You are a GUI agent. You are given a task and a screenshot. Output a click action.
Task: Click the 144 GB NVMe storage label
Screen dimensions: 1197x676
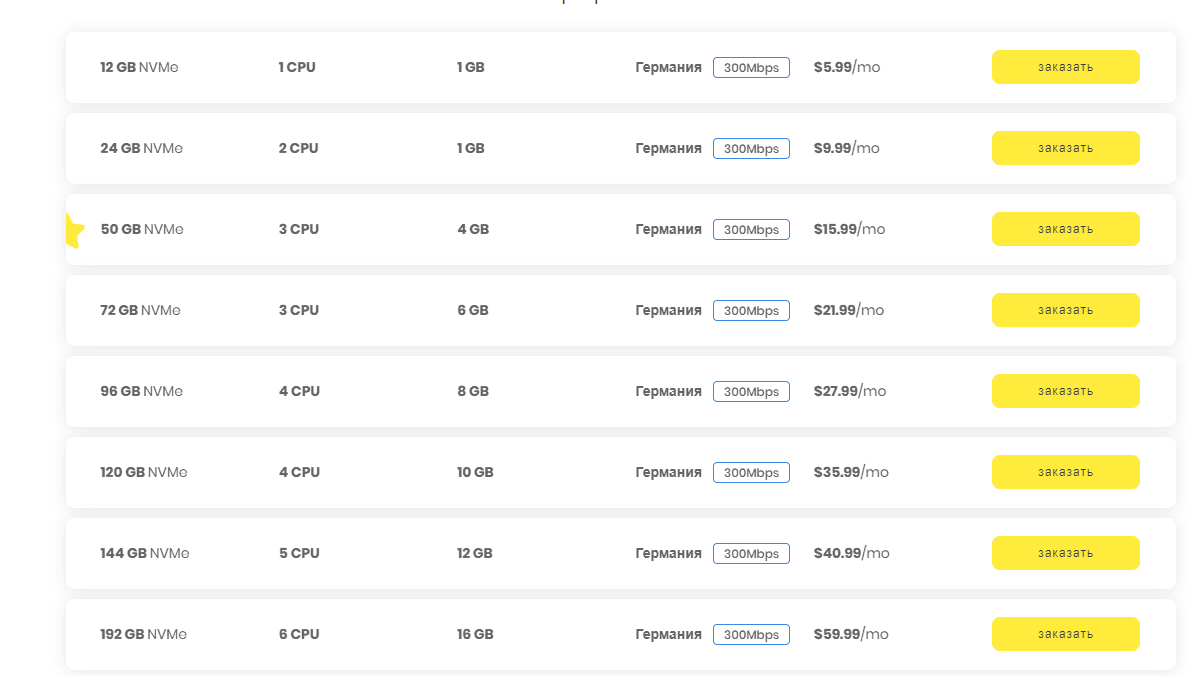pos(144,553)
